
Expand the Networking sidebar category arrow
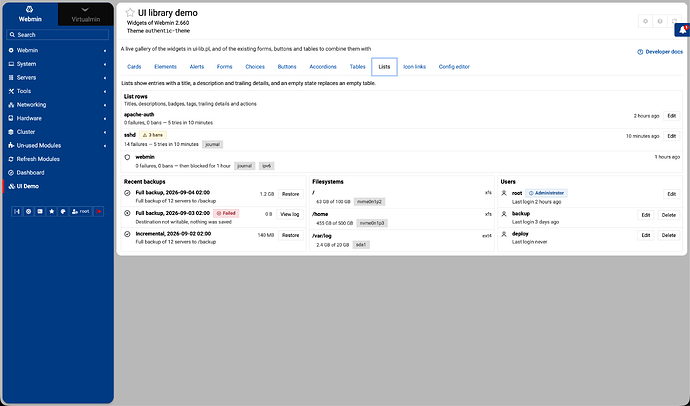coord(105,105)
